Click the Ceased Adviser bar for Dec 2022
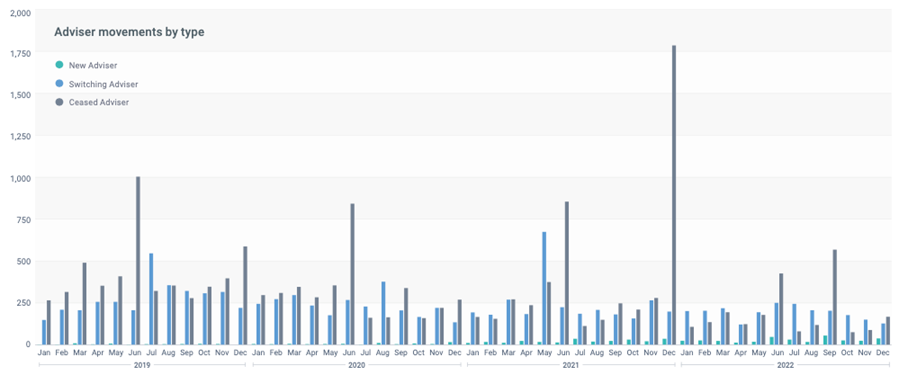 pyautogui.click(x=888, y=331)
